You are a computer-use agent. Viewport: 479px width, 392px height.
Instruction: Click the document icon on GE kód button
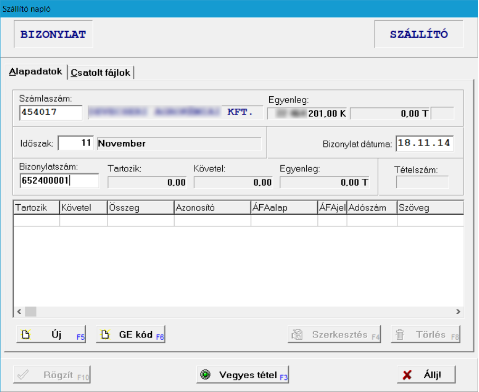pyautogui.click(x=105, y=334)
